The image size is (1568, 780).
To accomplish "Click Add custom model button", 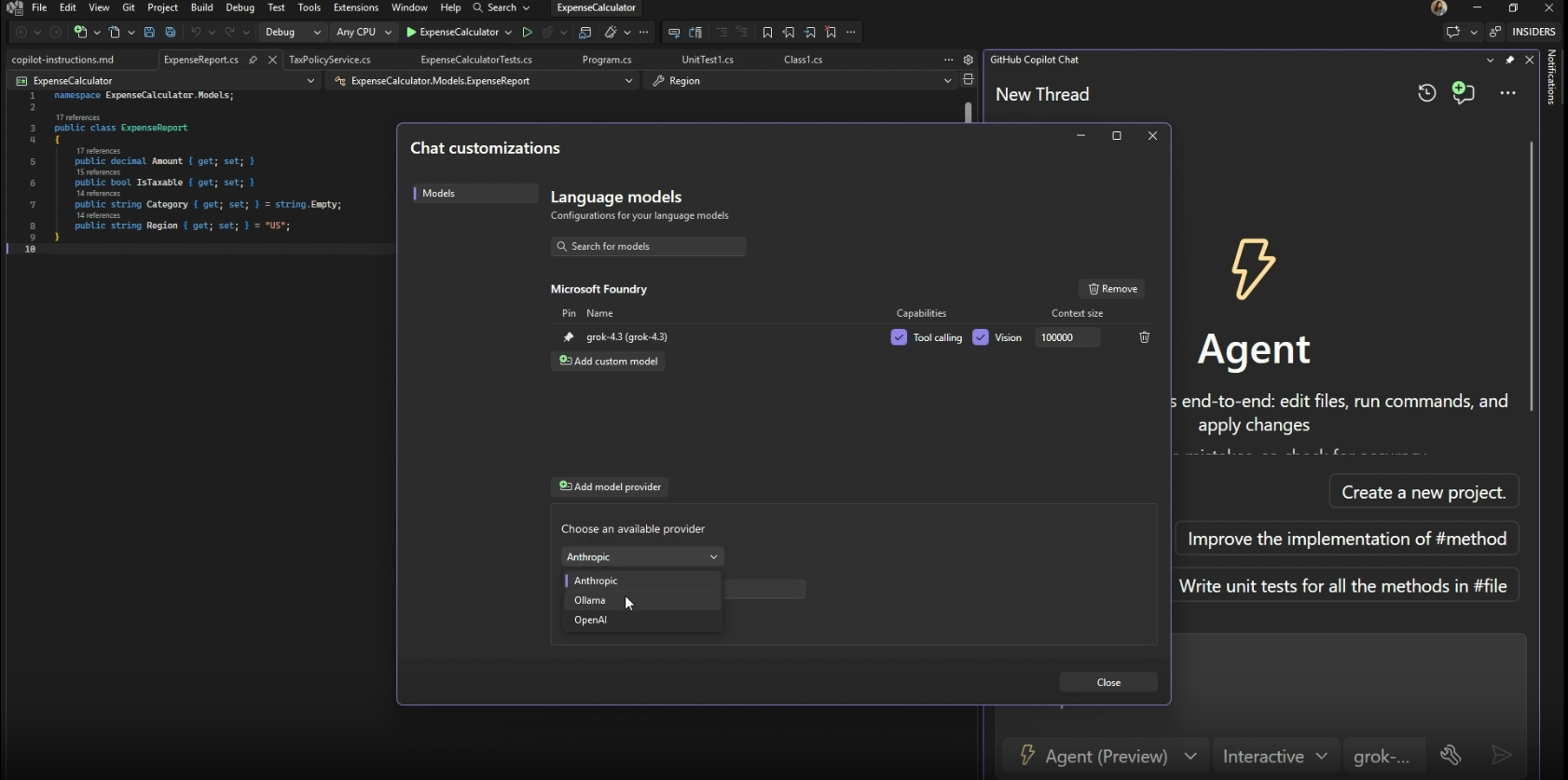I will point(608,362).
